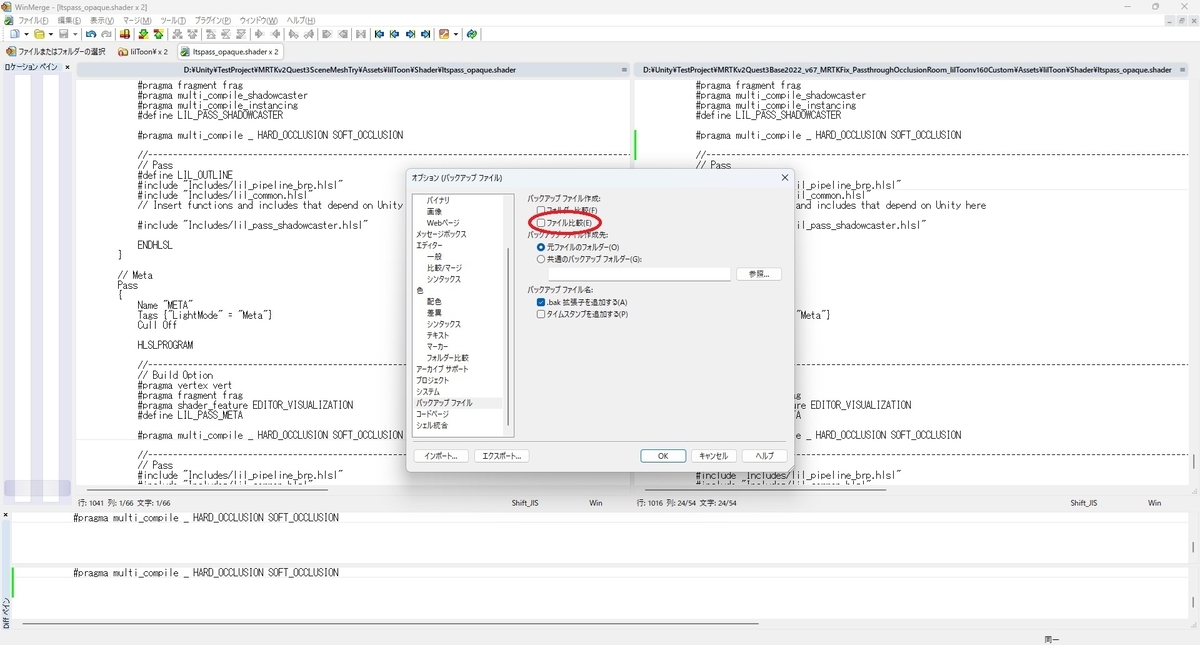Enable the フォルダー比較(F) backup checkbox

pyautogui.click(x=541, y=211)
